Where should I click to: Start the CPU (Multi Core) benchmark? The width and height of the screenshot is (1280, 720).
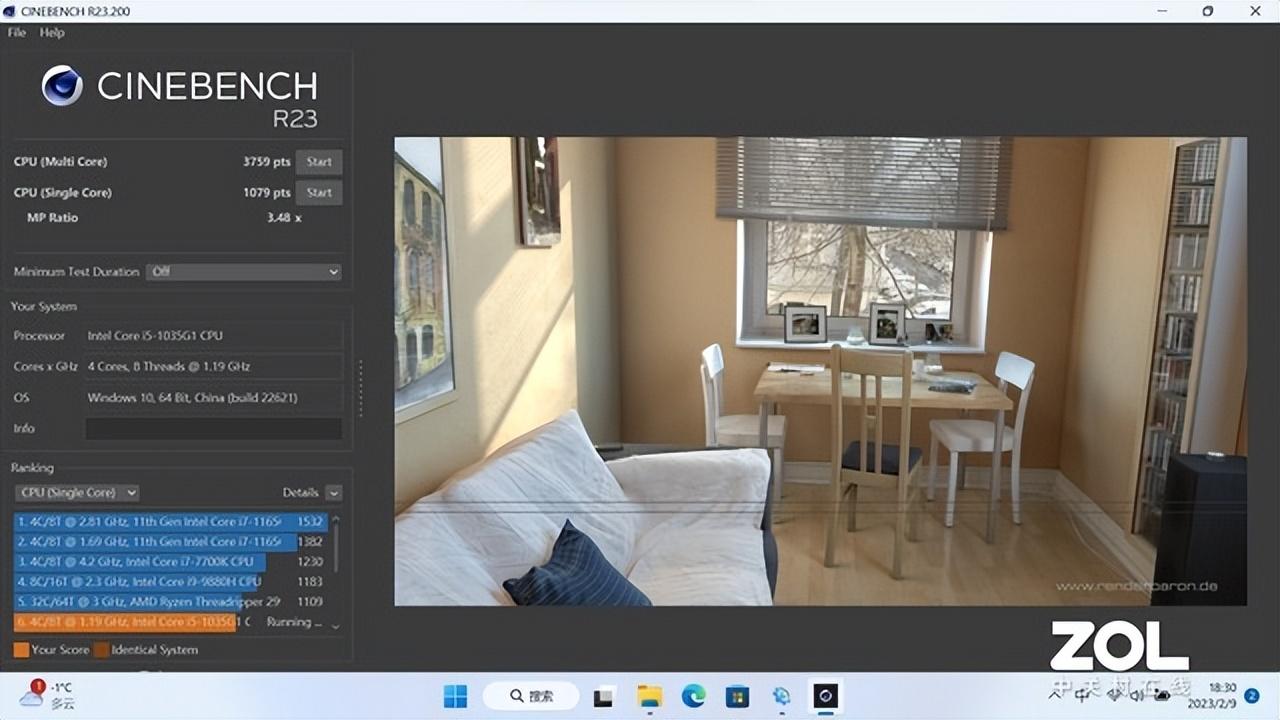click(319, 161)
